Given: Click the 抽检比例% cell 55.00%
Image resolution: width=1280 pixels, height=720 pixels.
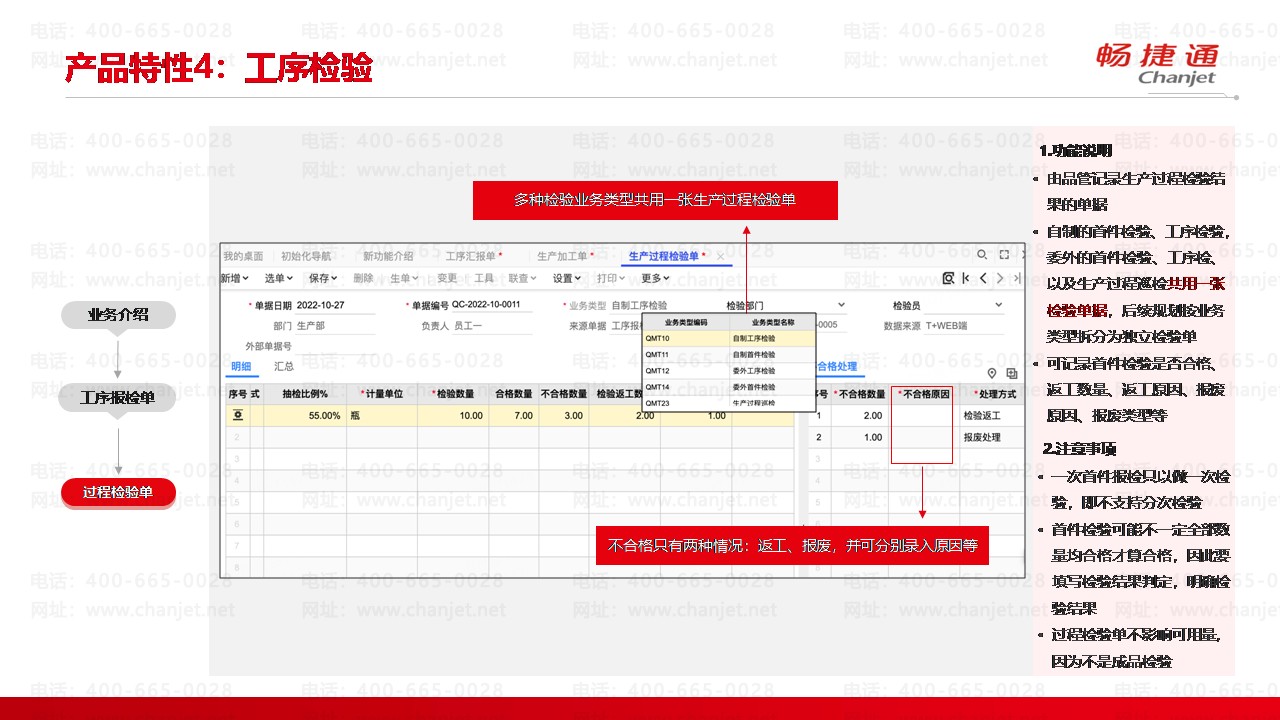Looking at the screenshot, I should (x=305, y=415).
